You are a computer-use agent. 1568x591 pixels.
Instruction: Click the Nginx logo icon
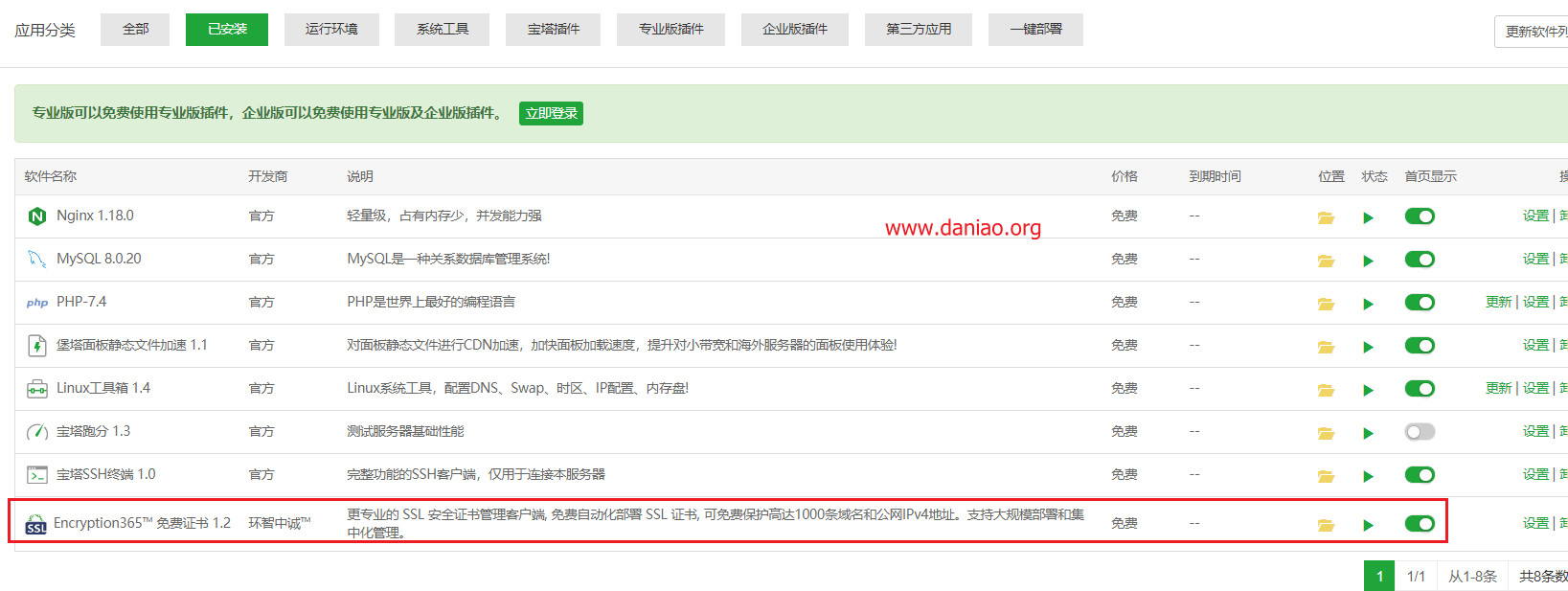36,216
